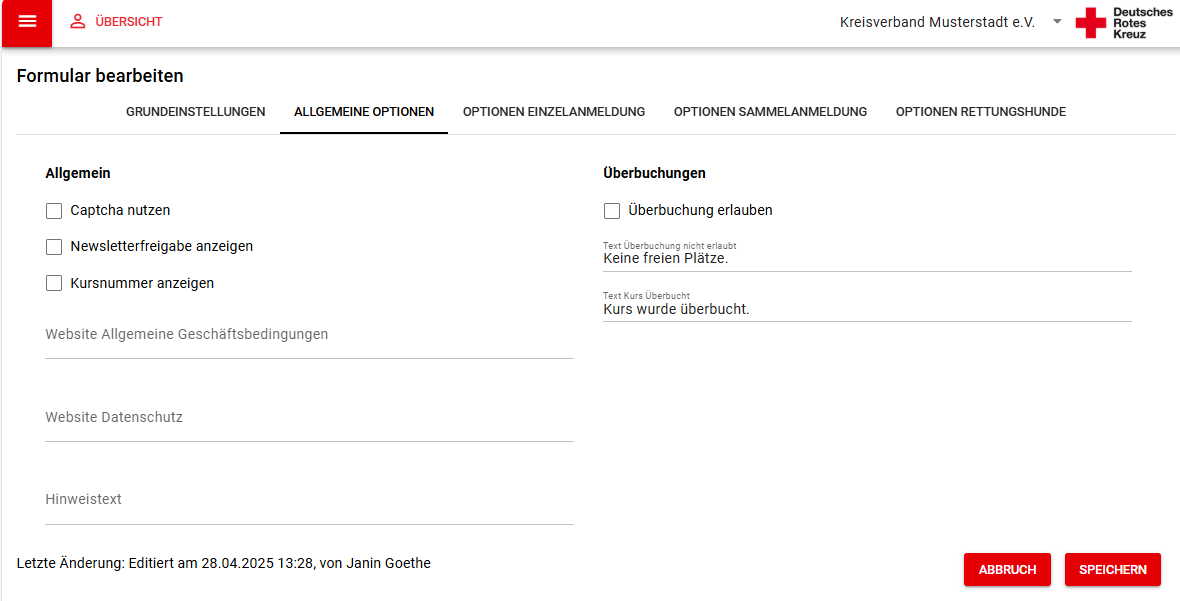Click the person icon beside Übersicht
The height and width of the screenshot is (601, 1180).
point(78,22)
